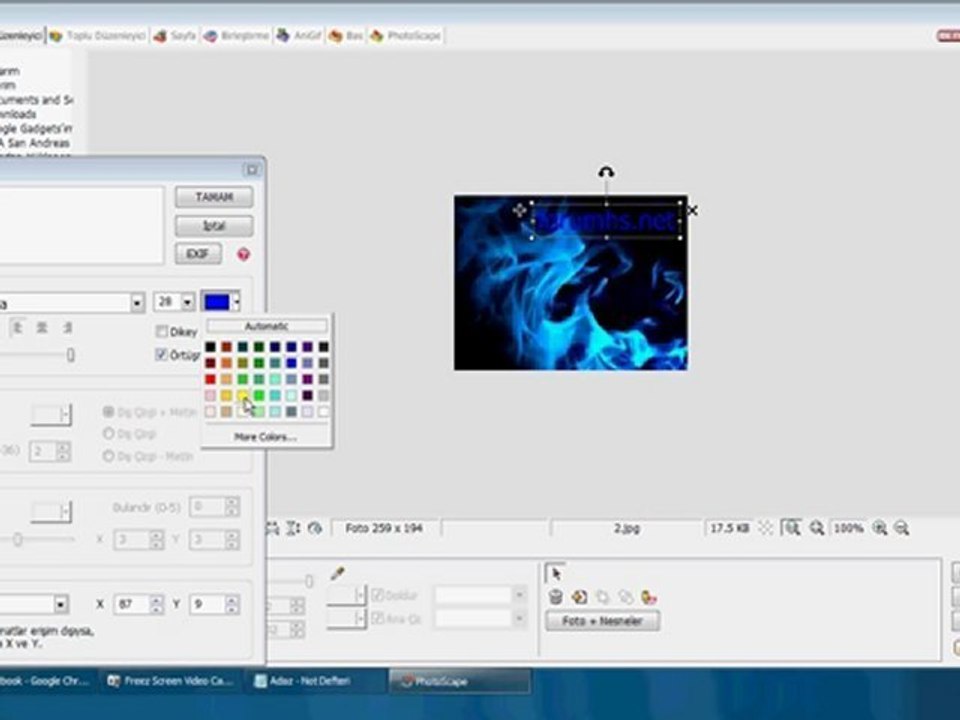Click the actual-size zoom magnifier icon
960x720 pixels.
[817, 528]
